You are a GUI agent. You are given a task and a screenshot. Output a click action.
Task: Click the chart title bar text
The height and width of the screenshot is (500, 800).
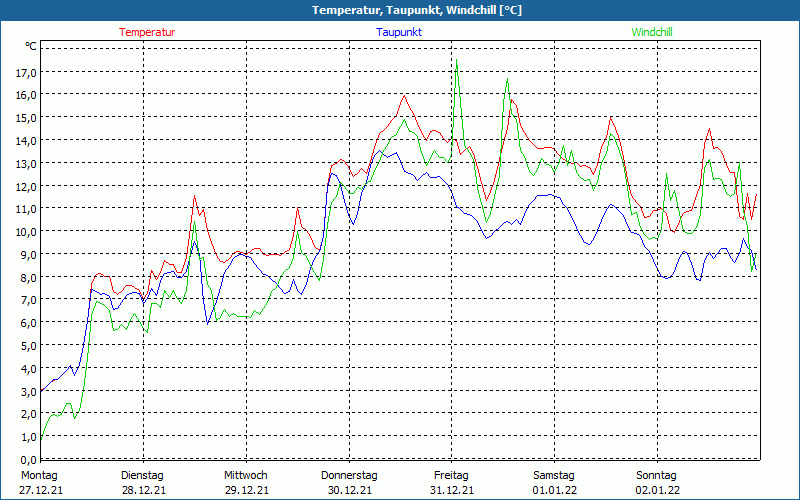click(400, 10)
